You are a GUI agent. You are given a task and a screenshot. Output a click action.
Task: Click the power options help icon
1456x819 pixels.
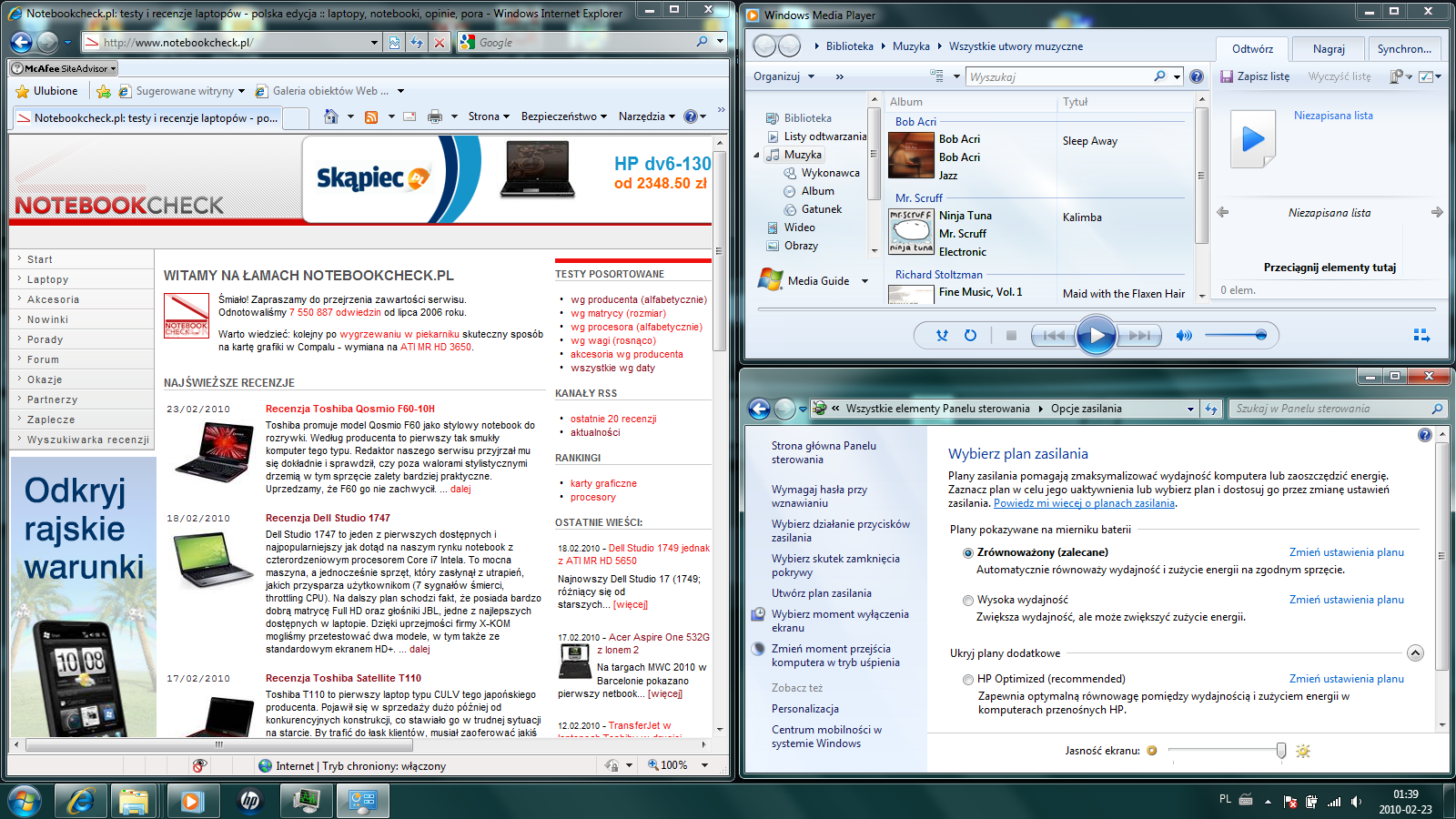[1424, 435]
